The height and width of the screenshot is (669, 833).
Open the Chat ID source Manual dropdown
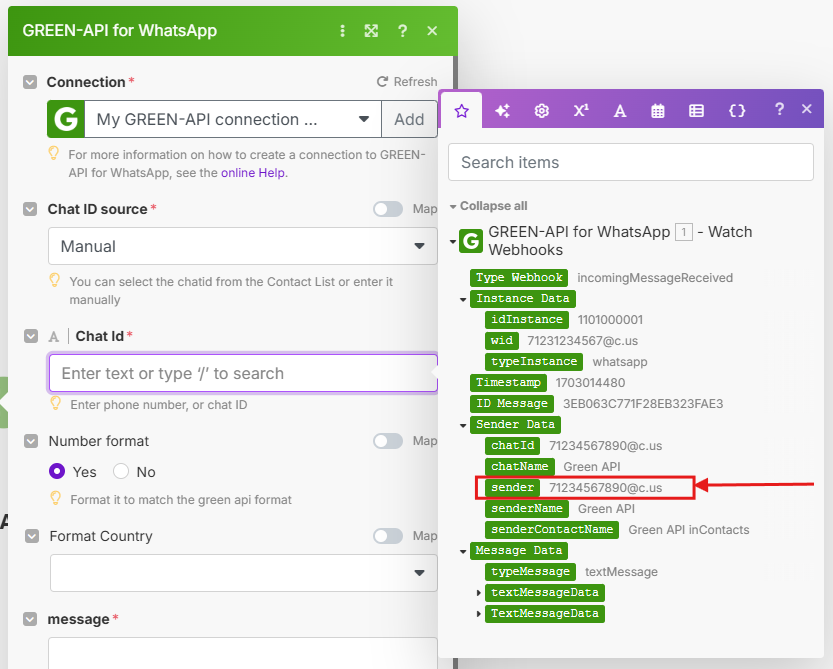point(242,246)
